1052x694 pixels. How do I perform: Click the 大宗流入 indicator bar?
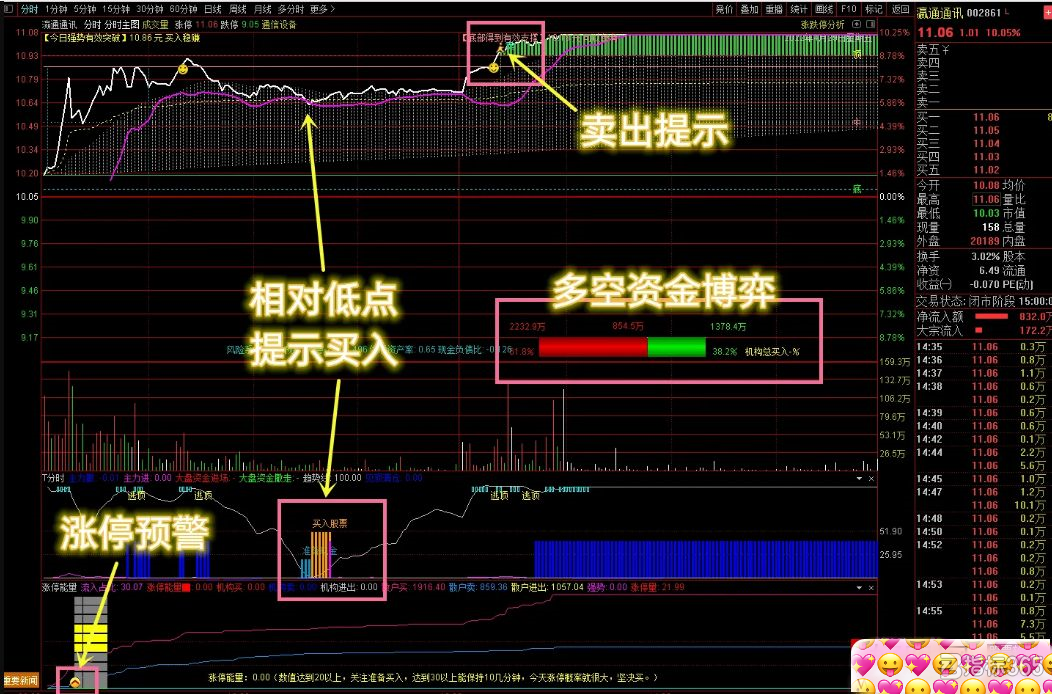978,330
